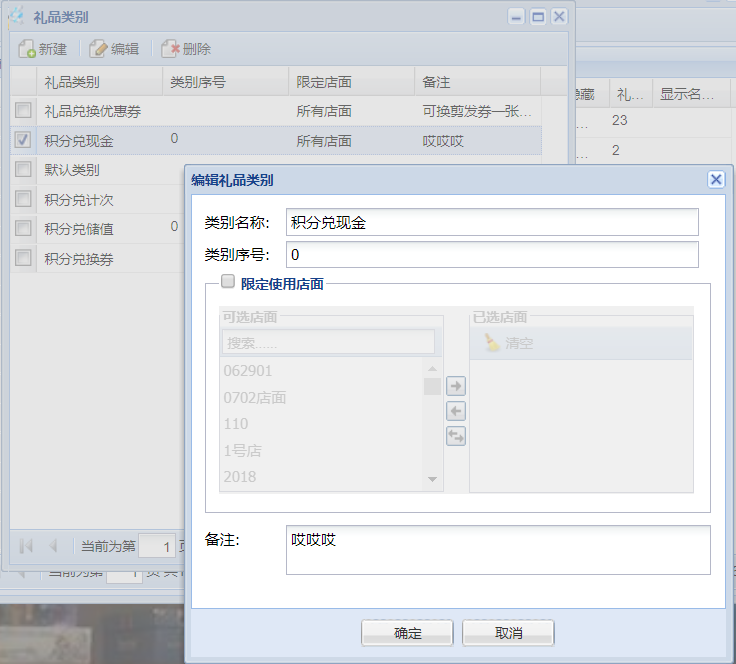The image size is (736, 664).
Task: Click the 确定 button
Action: click(x=407, y=633)
